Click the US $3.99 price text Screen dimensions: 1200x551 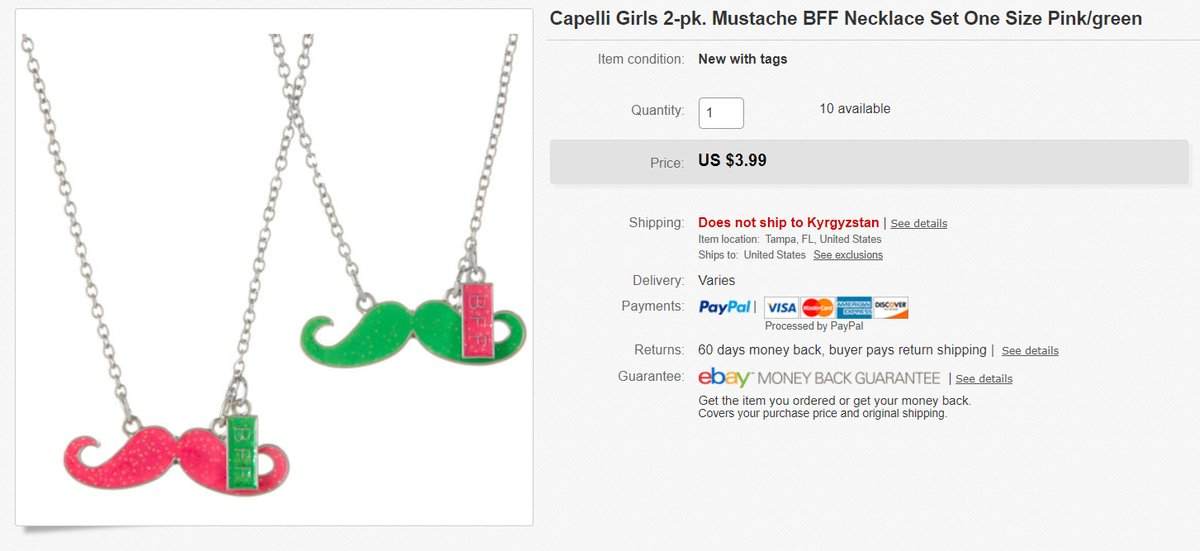click(732, 160)
